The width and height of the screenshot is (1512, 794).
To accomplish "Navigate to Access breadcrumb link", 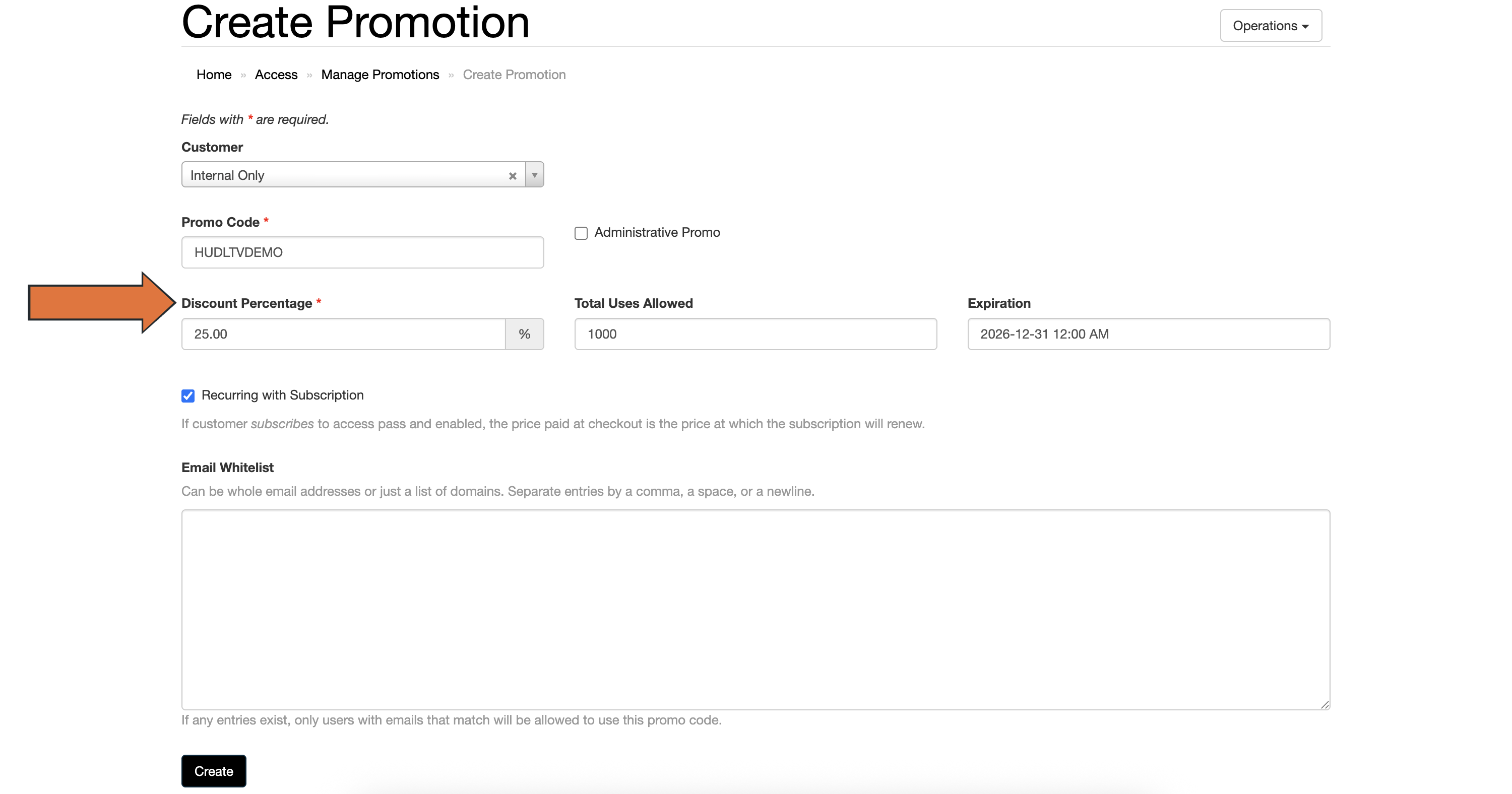I will (x=276, y=75).
